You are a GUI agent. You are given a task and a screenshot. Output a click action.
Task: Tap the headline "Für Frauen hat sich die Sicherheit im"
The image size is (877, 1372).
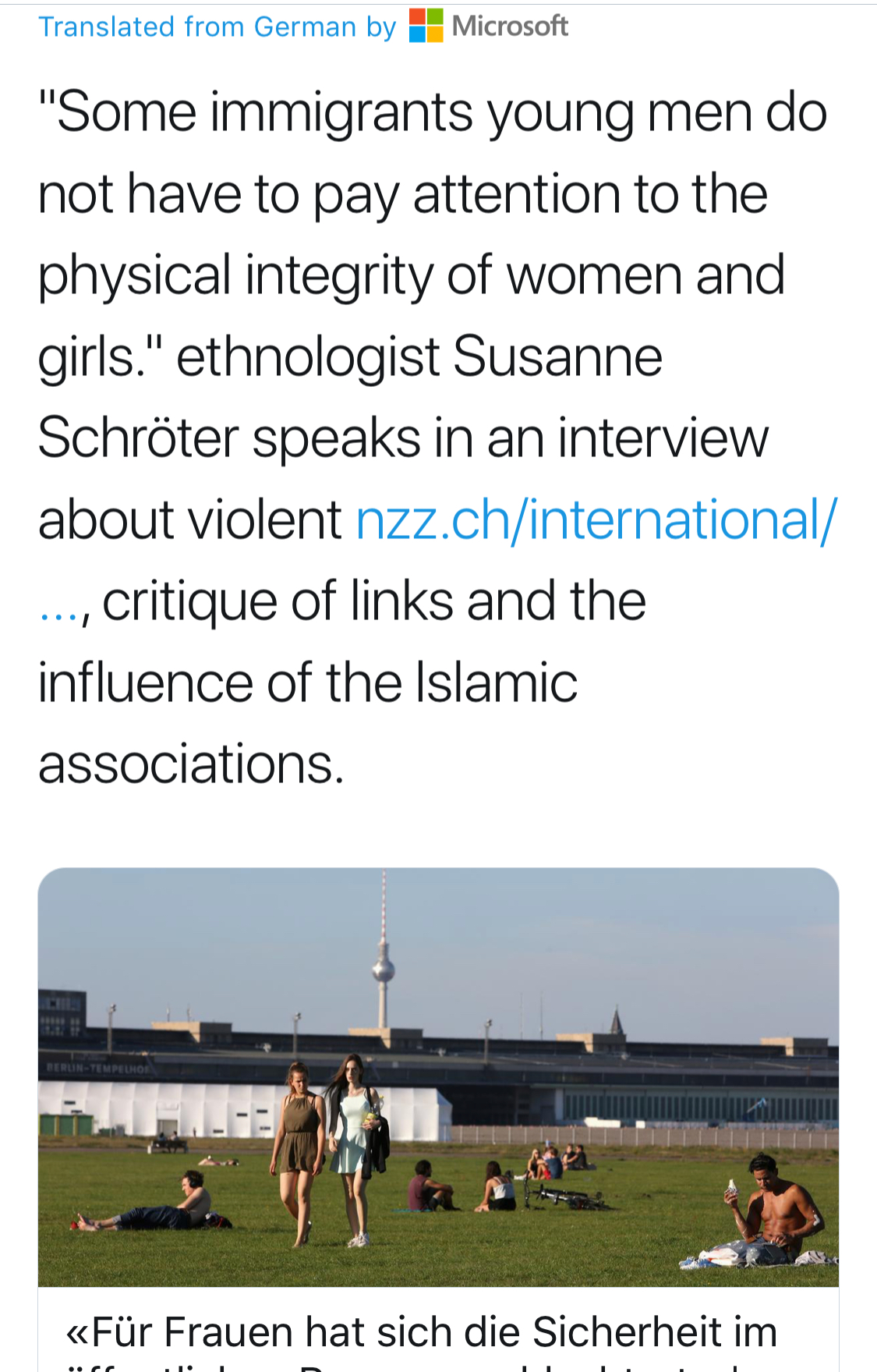[x=422, y=1331]
